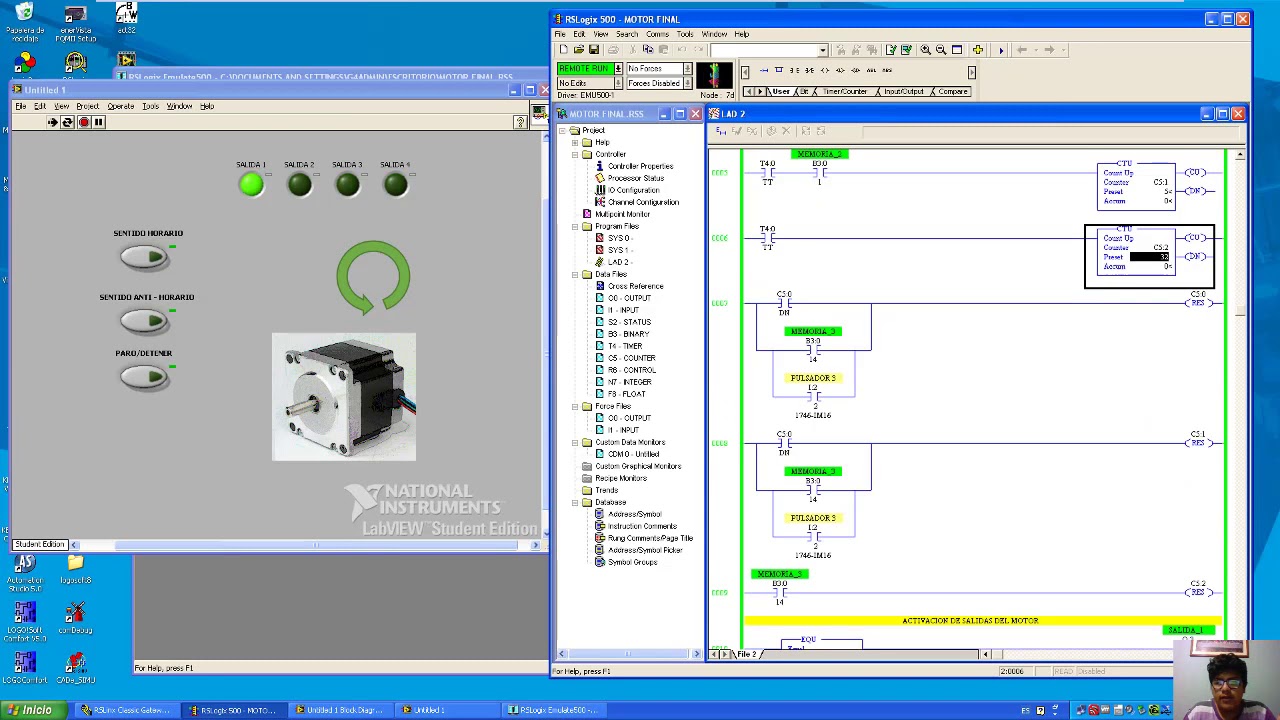The height and width of the screenshot is (720, 1280).
Task: Switch to Compare instruction tab
Action: [x=951, y=92]
